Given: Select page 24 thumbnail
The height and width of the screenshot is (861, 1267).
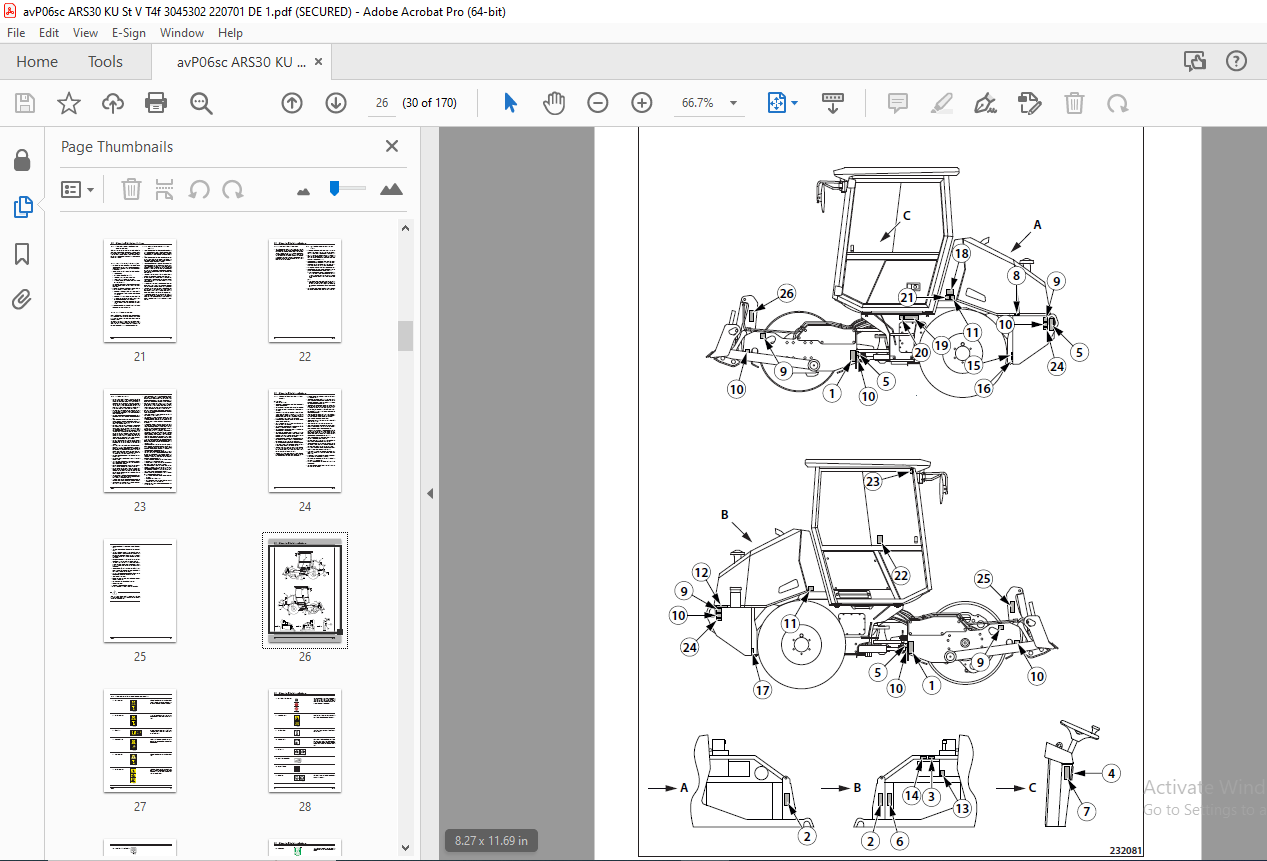Looking at the screenshot, I should click(305, 441).
